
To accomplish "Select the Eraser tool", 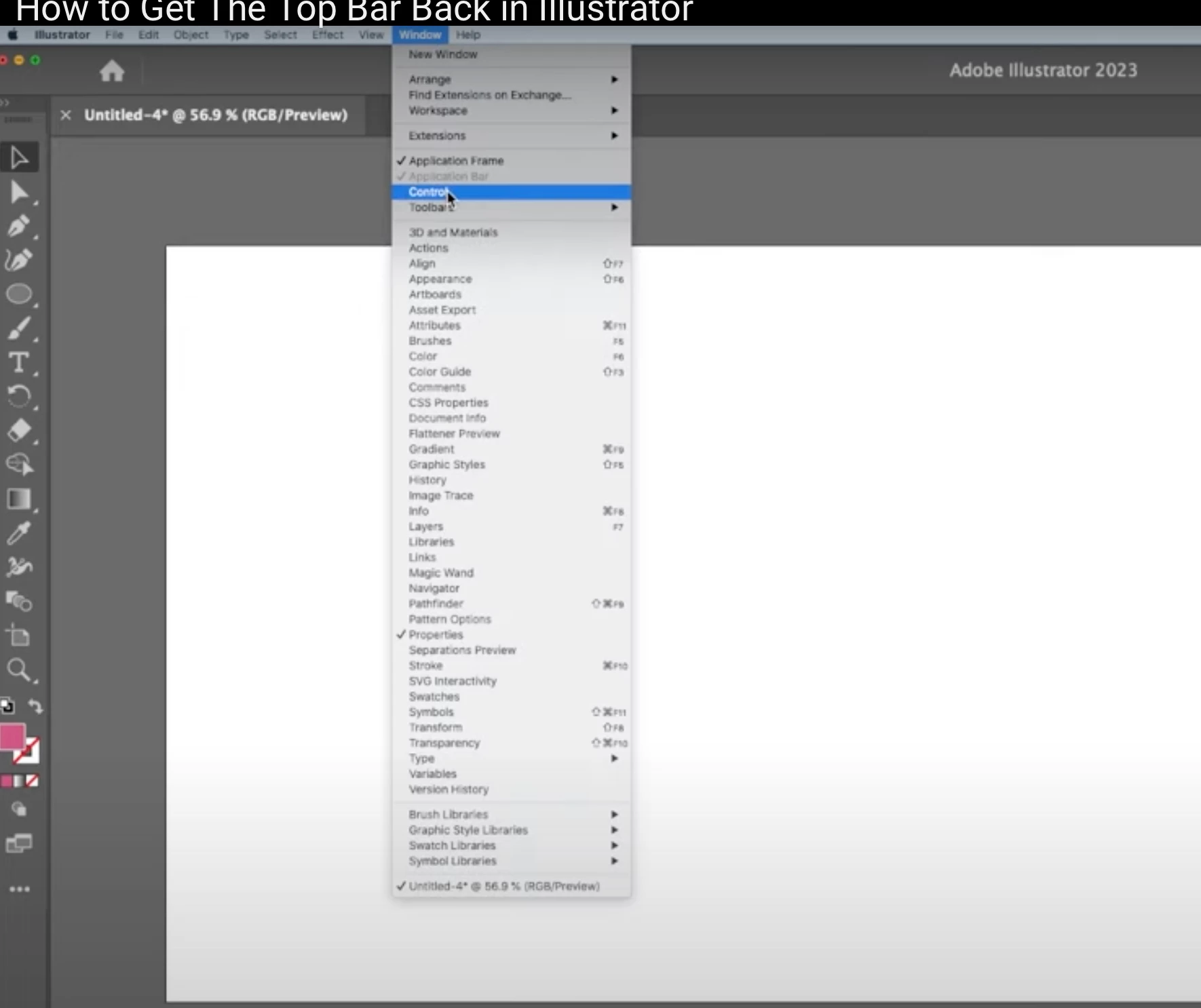I will [x=19, y=431].
